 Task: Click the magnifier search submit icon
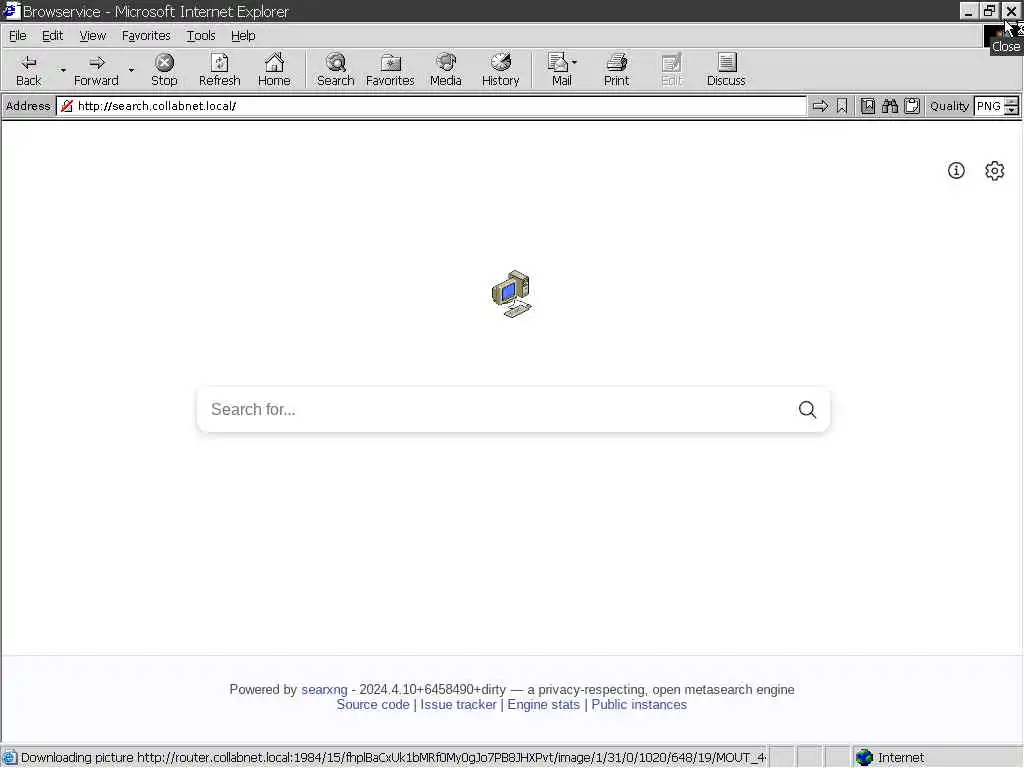pyautogui.click(x=807, y=409)
